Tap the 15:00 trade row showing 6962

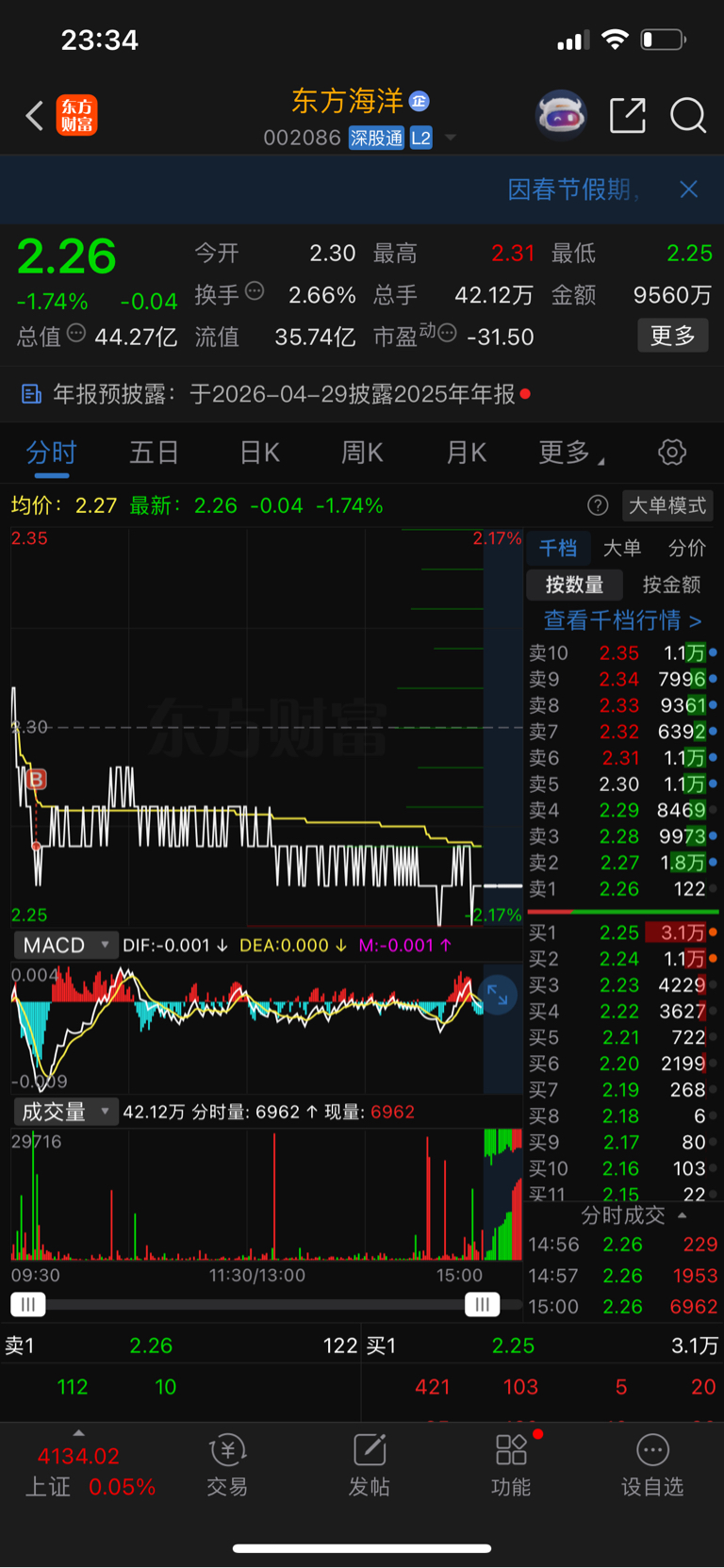622,1307
